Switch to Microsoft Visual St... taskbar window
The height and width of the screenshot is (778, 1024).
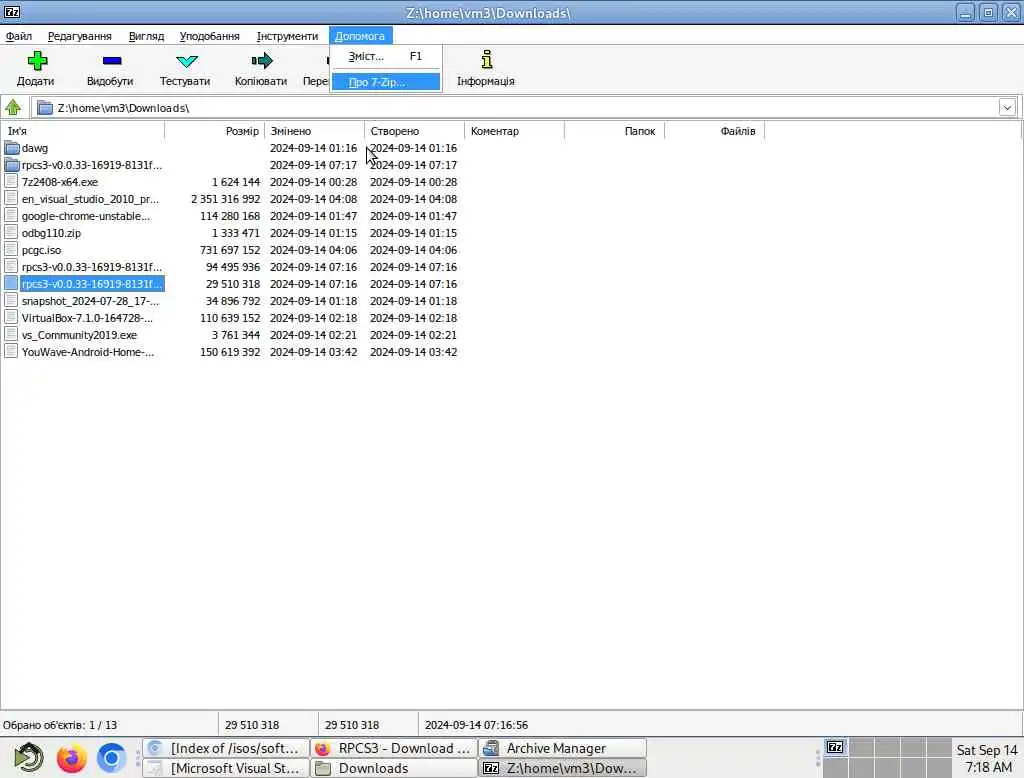click(x=225, y=768)
